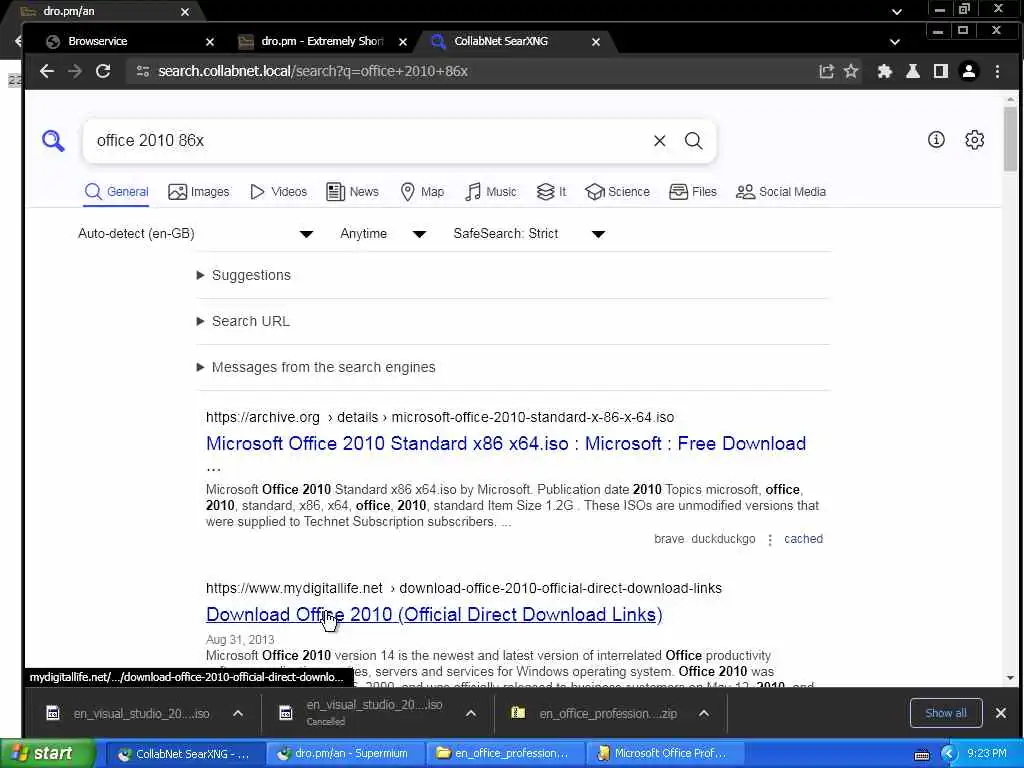Viewport: 1024px width, 768px height.
Task: Expand Messages from the search engines
Action: 316,367
